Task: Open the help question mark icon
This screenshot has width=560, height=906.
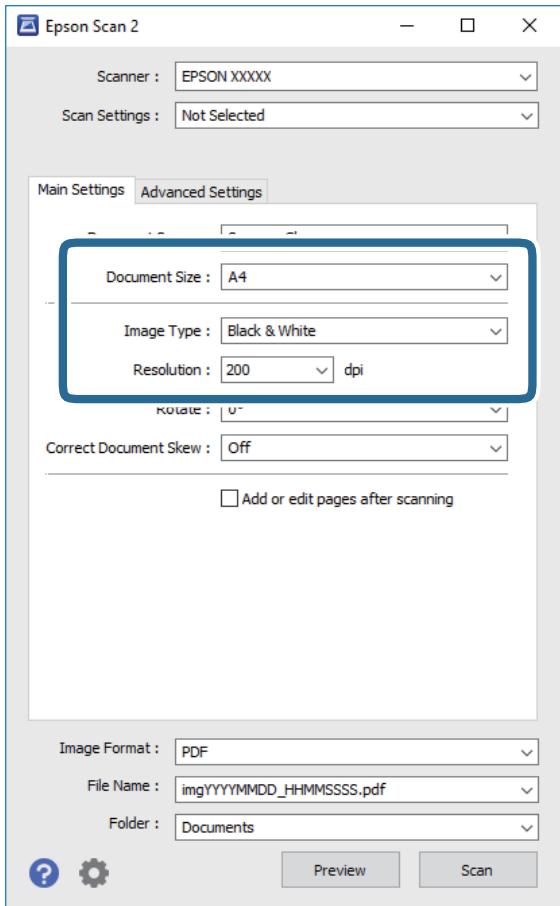Action: 44,872
